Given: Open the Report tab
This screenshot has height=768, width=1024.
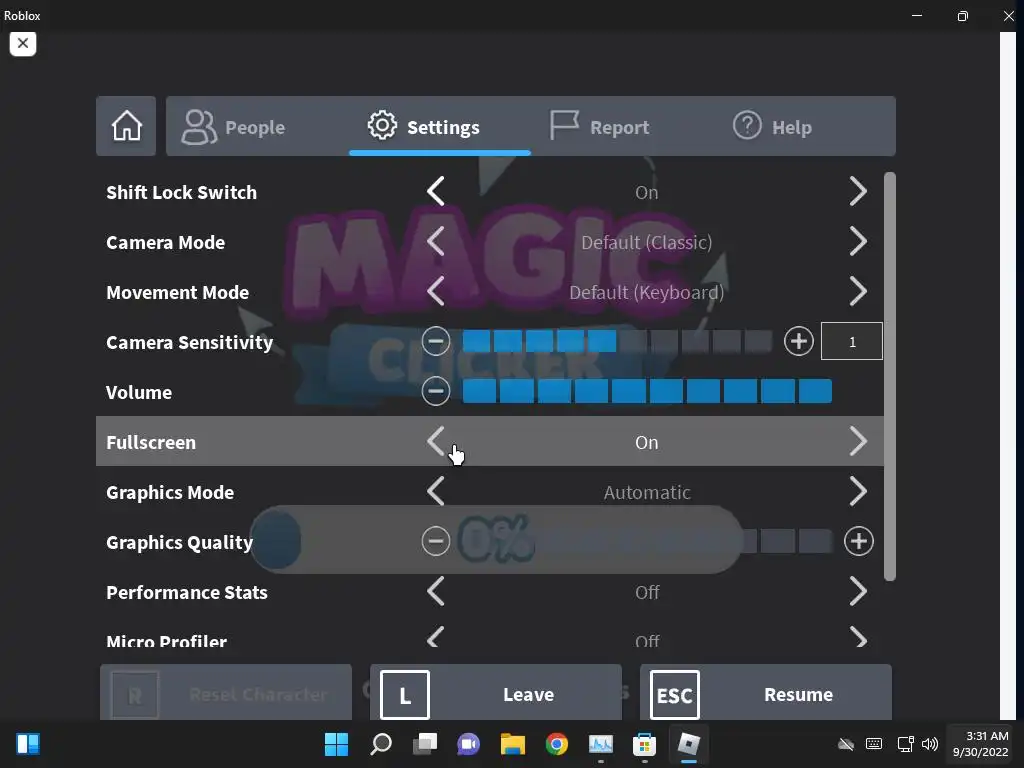Looking at the screenshot, I should 599,127.
